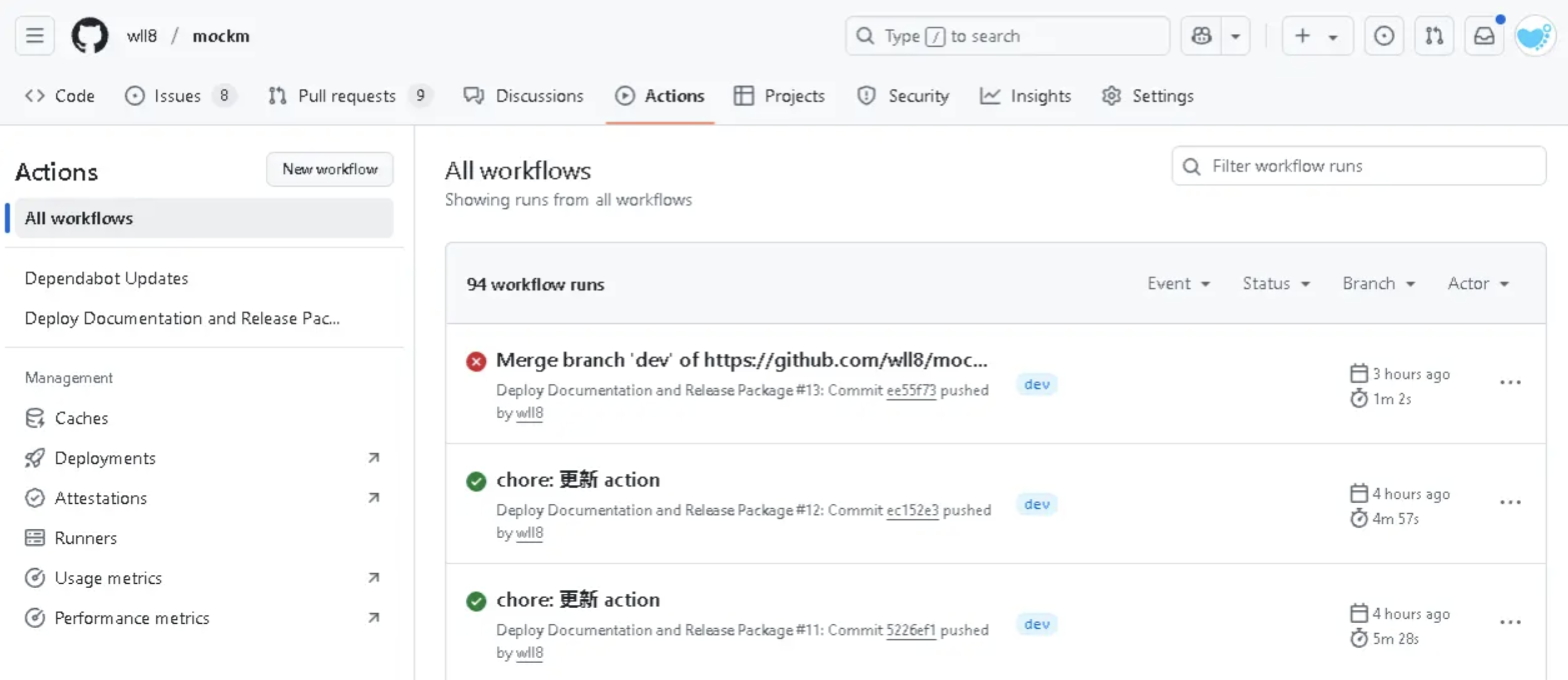The height and width of the screenshot is (680, 1568).
Task: Open commit ec152e3 link
Action: [912, 511]
